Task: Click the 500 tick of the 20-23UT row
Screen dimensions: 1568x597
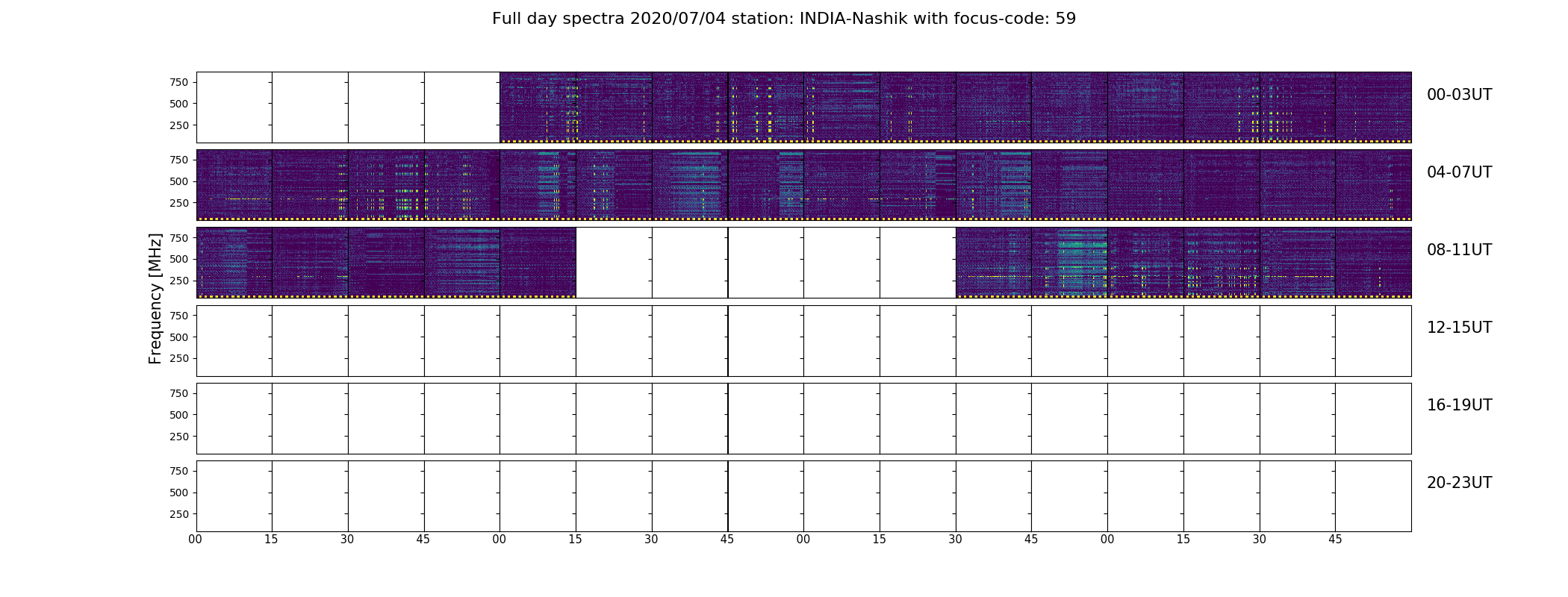Action: pos(178,493)
